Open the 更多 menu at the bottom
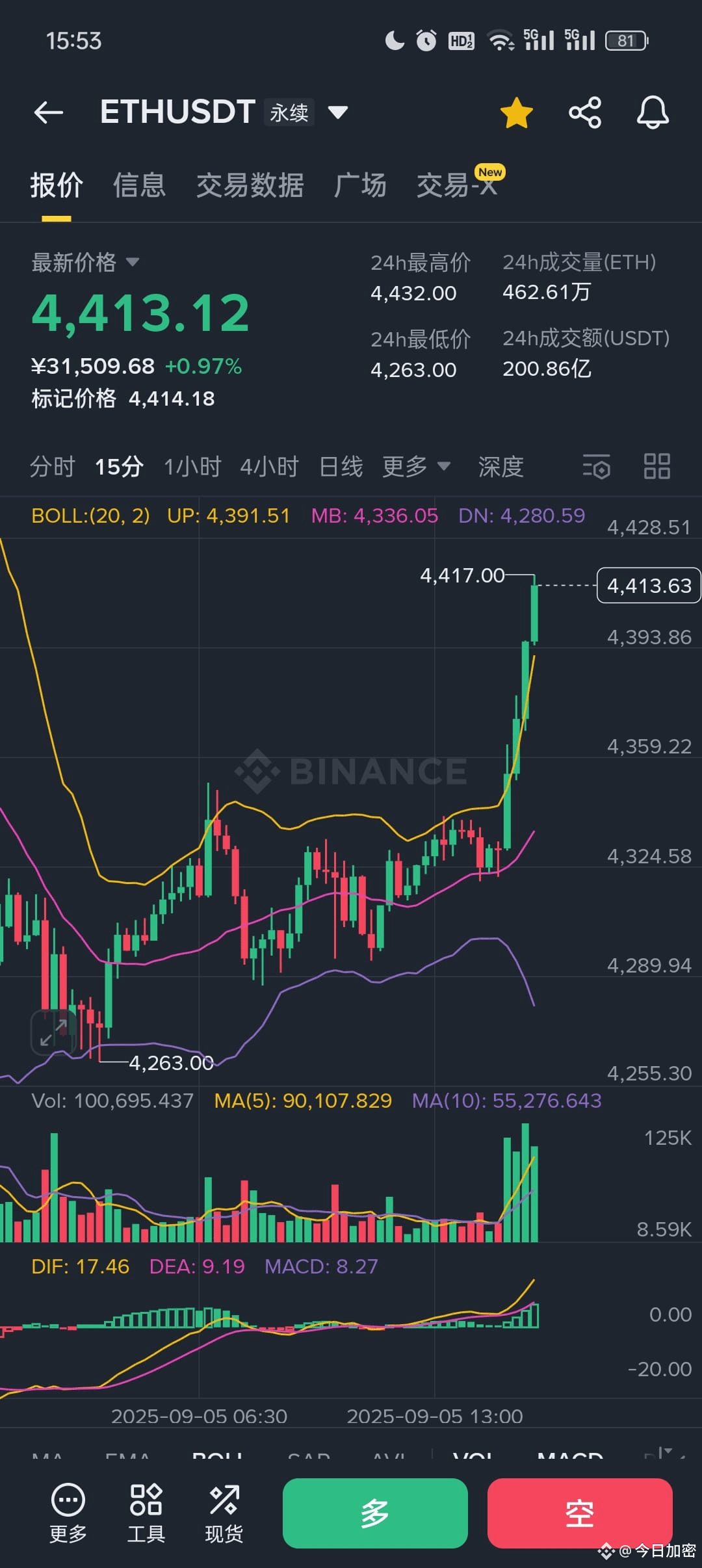 pos(68,1513)
